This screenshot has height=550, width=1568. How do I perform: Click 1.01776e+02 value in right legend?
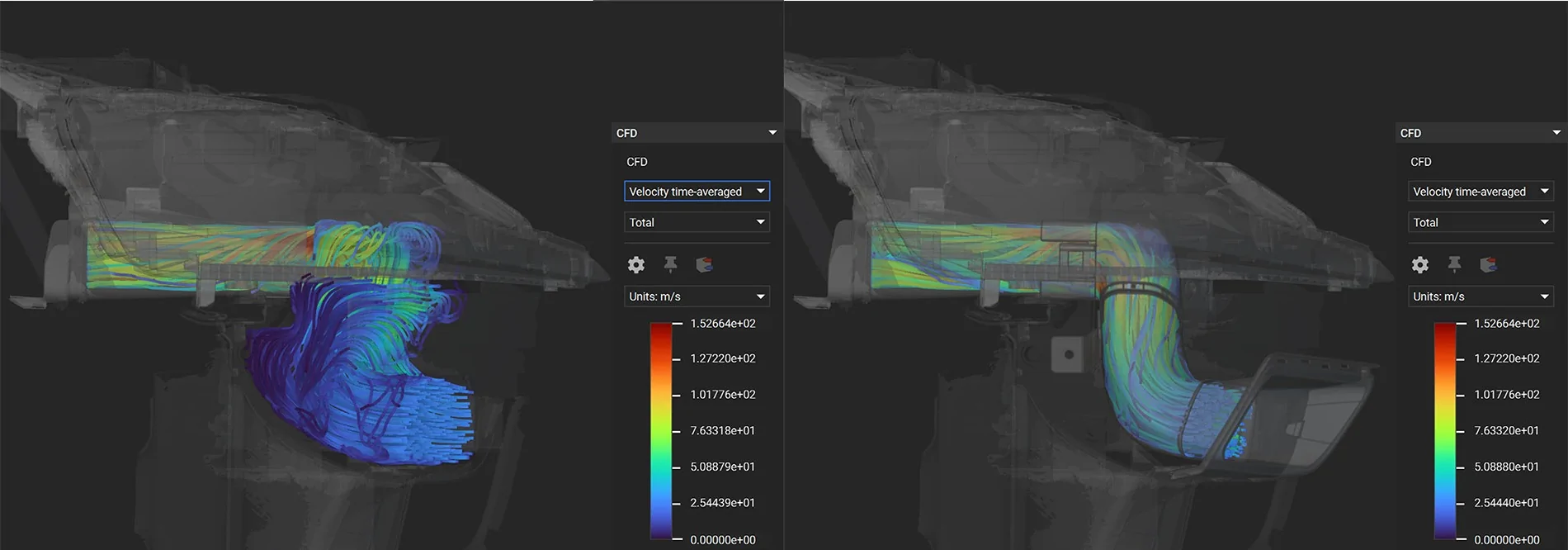(x=1507, y=395)
